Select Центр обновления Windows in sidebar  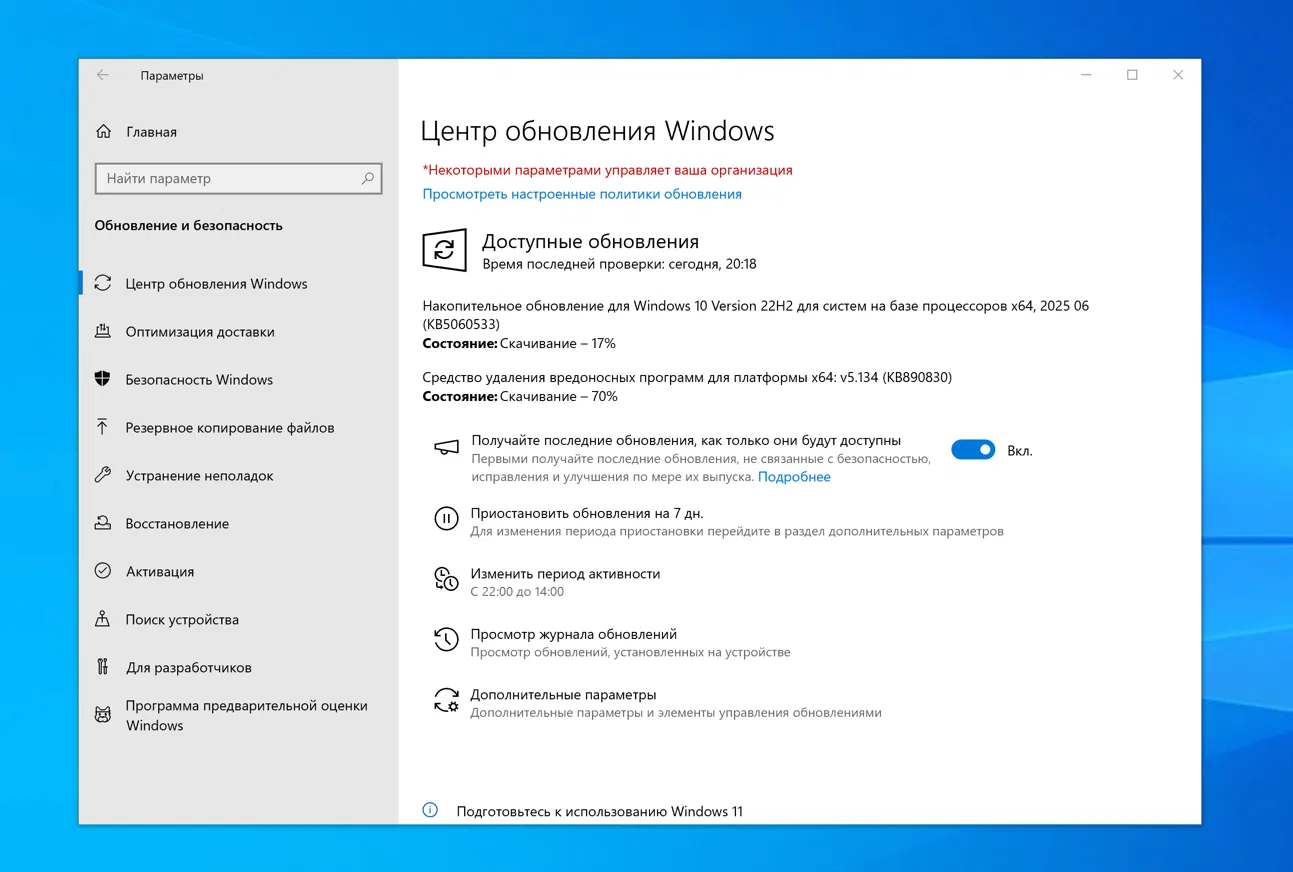click(216, 284)
